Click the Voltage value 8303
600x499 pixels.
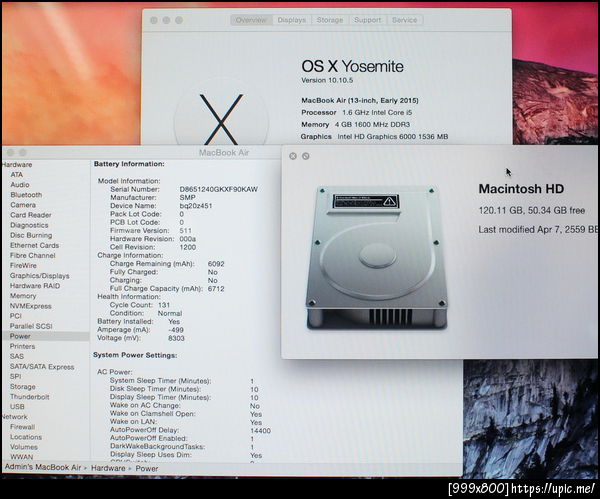coord(176,338)
